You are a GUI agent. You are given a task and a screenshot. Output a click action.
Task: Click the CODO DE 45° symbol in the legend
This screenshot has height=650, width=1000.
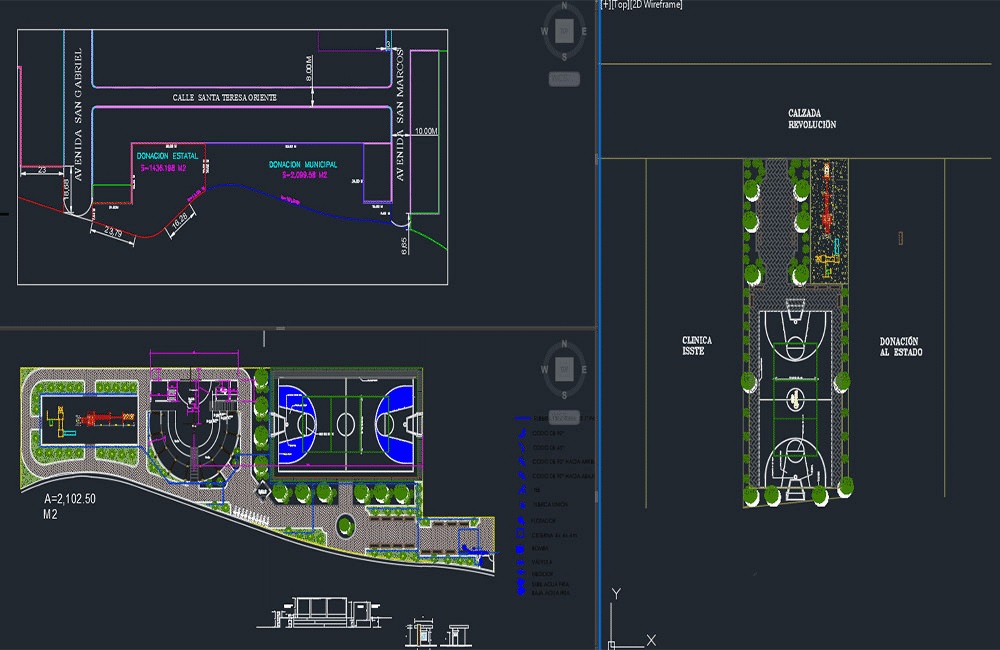click(x=522, y=447)
